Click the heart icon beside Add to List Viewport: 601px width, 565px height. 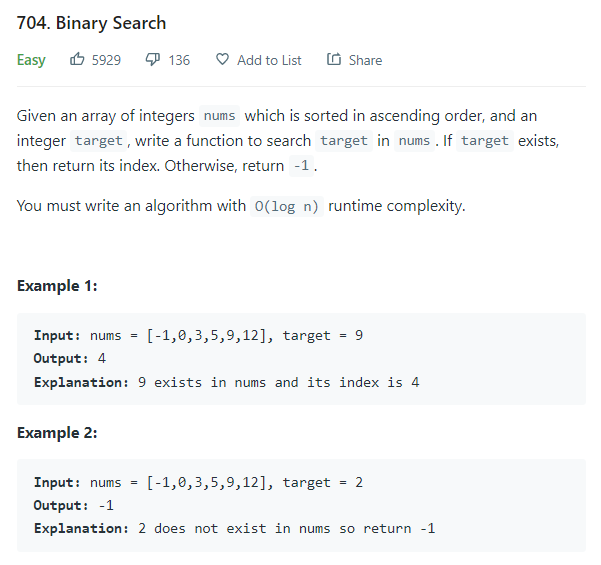(x=222, y=59)
